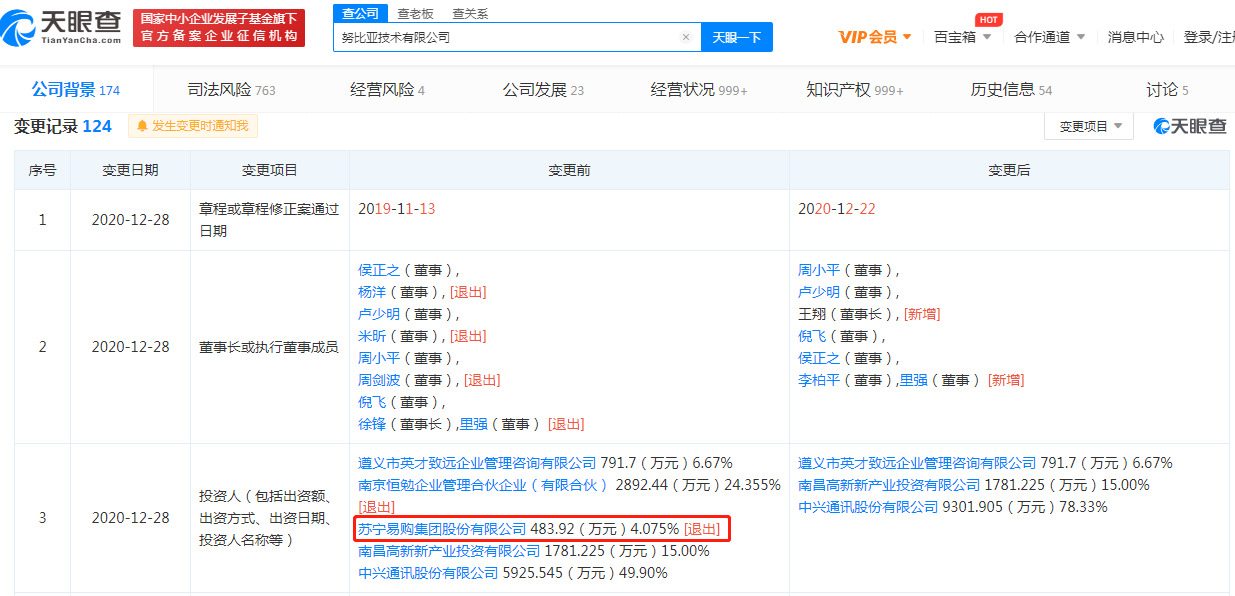Open 南昌高新新产业投资有限公司 in 变更后
This screenshot has width=1235, height=596.
(x=889, y=485)
